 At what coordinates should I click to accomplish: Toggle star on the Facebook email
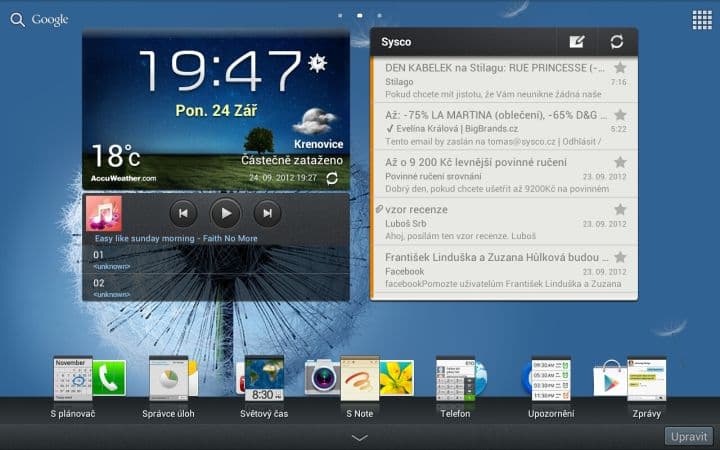click(620, 257)
